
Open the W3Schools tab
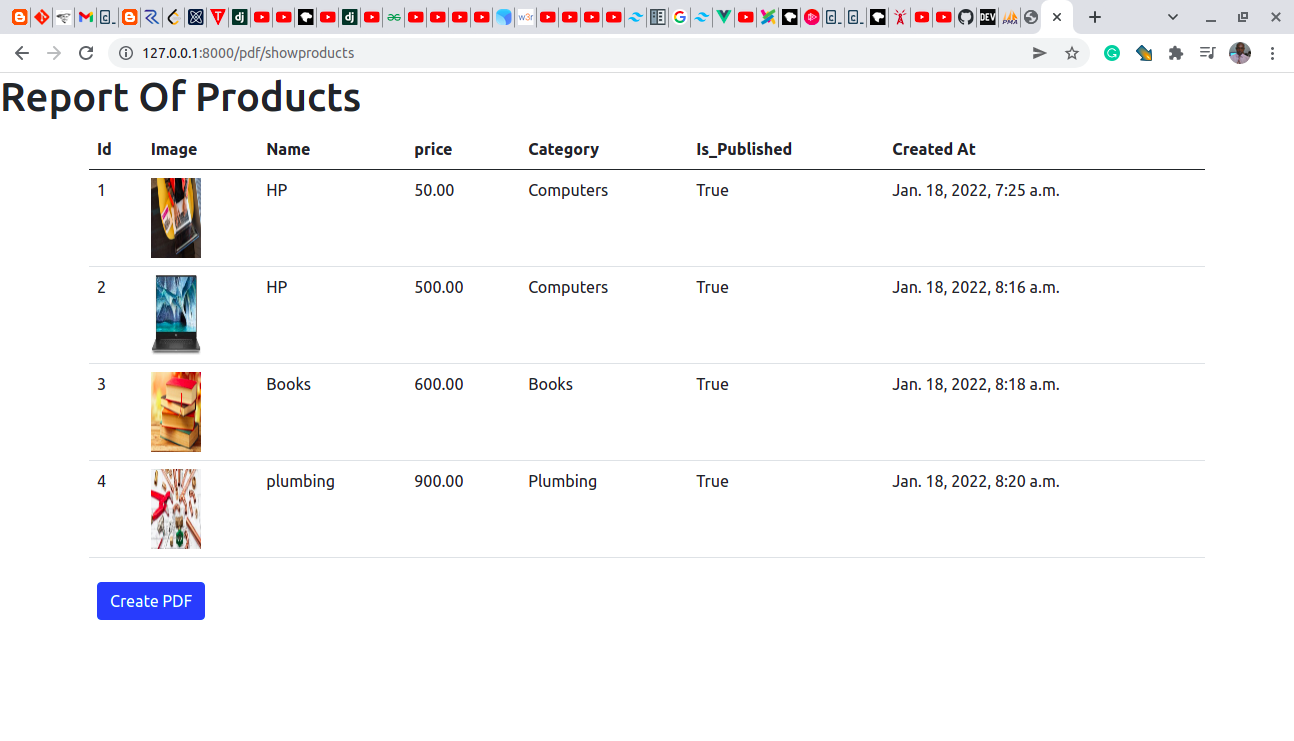525,17
